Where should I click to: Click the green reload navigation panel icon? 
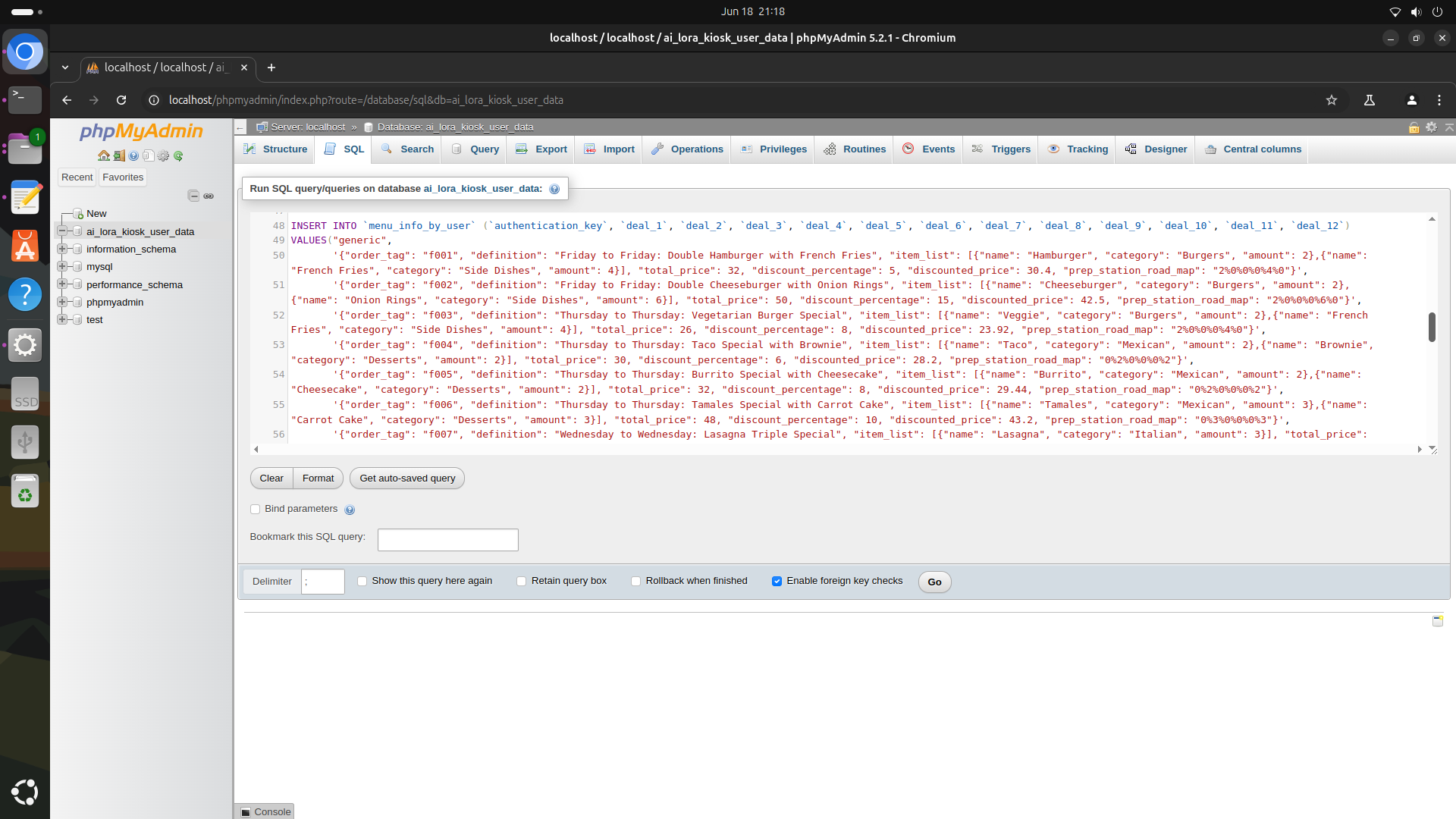pos(178,155)
